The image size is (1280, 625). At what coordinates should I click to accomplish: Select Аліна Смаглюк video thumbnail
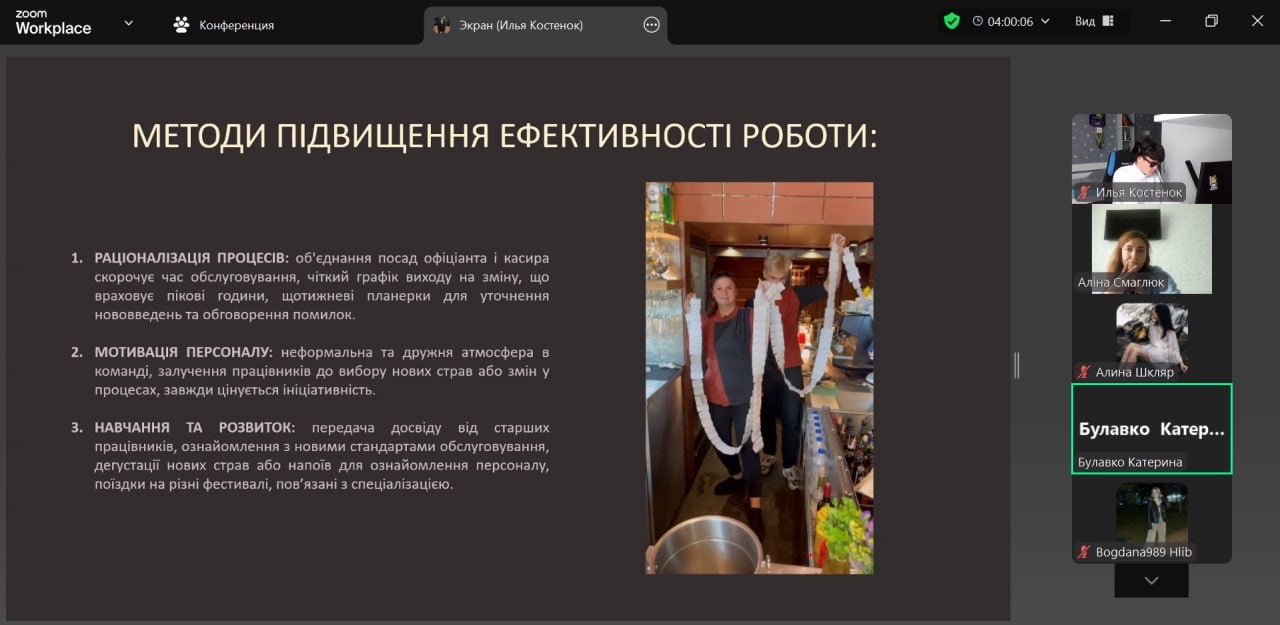tap(1151, 248)
